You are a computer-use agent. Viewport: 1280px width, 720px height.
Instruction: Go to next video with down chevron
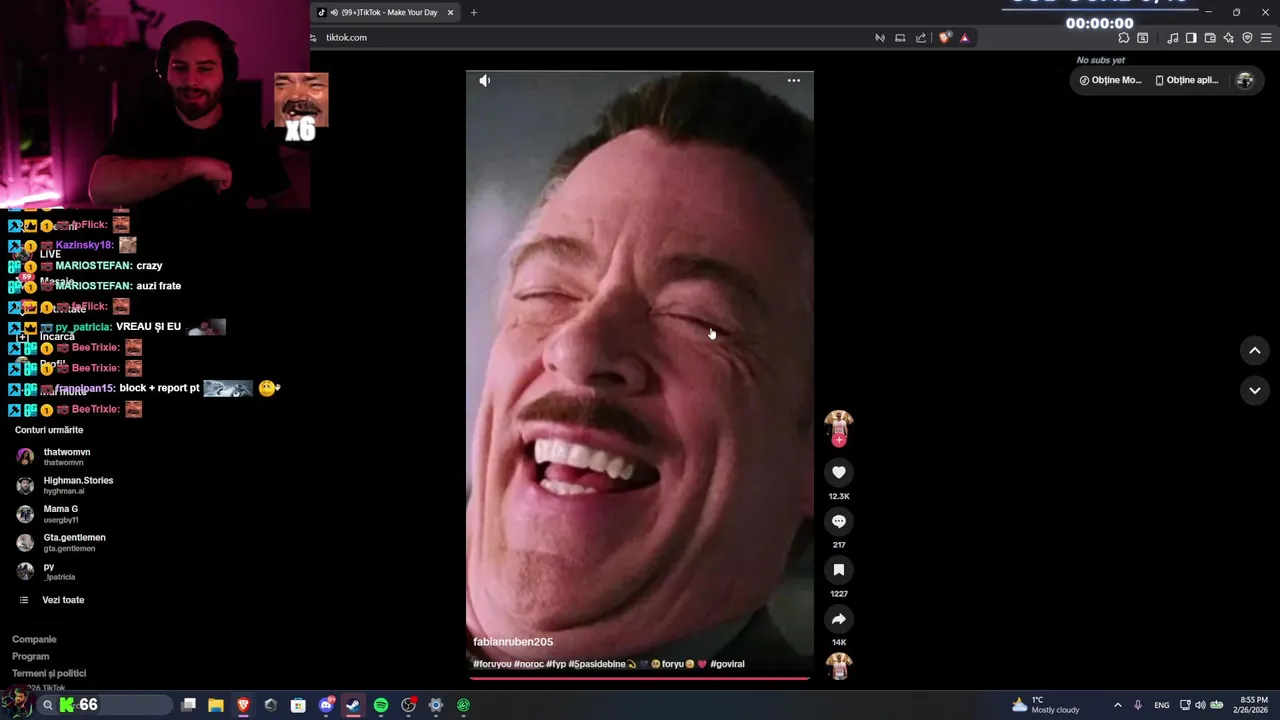click(1255, 390)
